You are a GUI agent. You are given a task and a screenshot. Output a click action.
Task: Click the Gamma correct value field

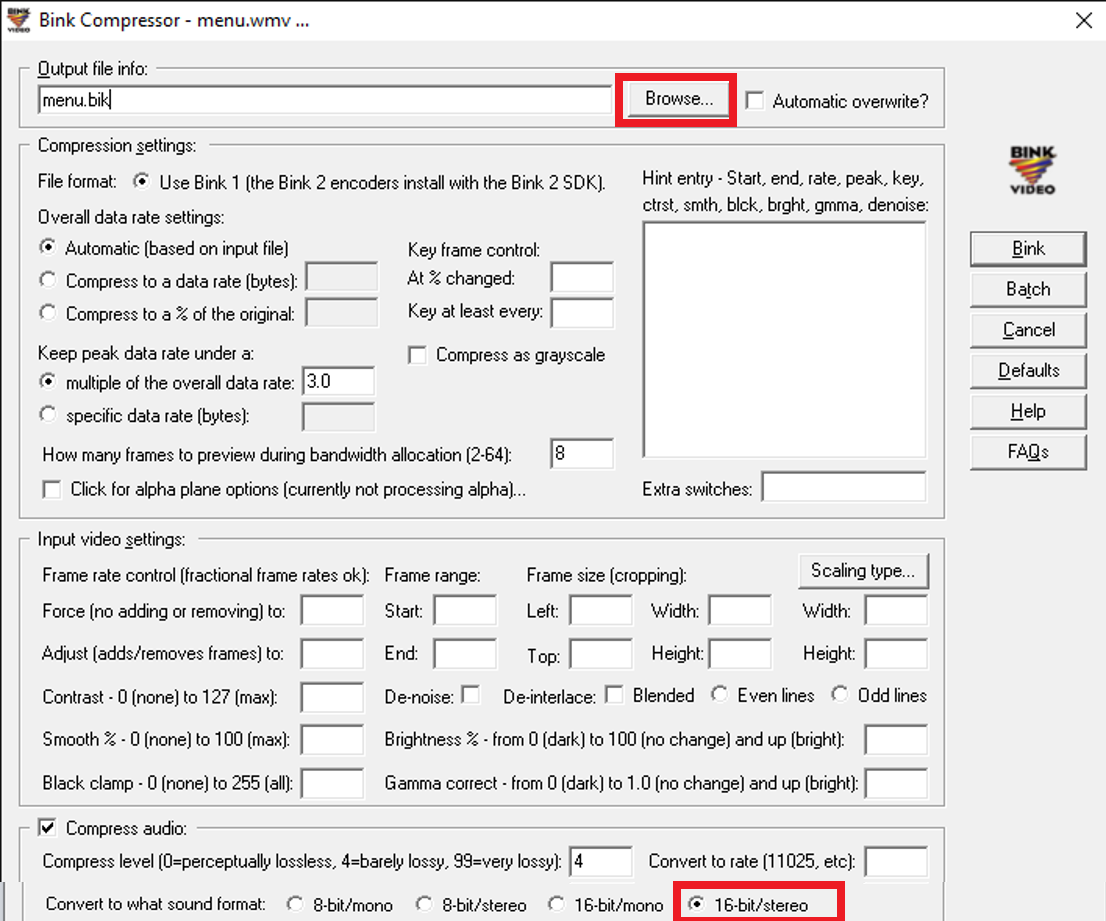[x=896, y=783]
